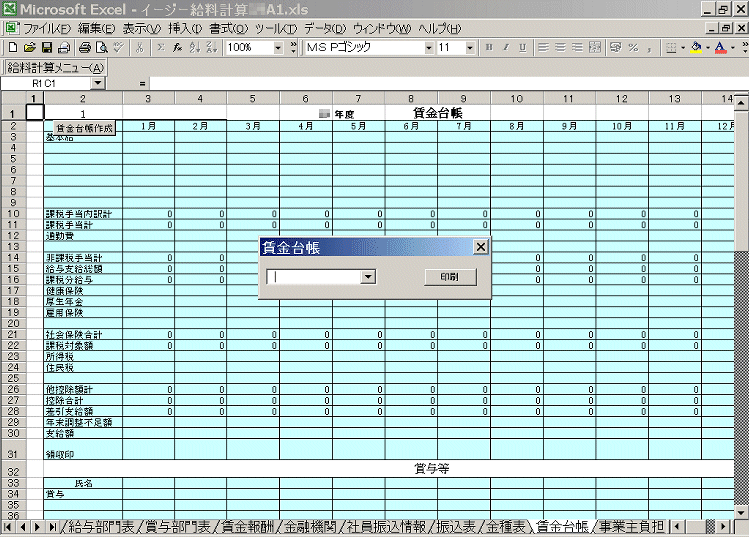Click the Save icon in the toolbar
This screenshot has width=749, height=537.
pyautogui.click(x=46, y=47)
